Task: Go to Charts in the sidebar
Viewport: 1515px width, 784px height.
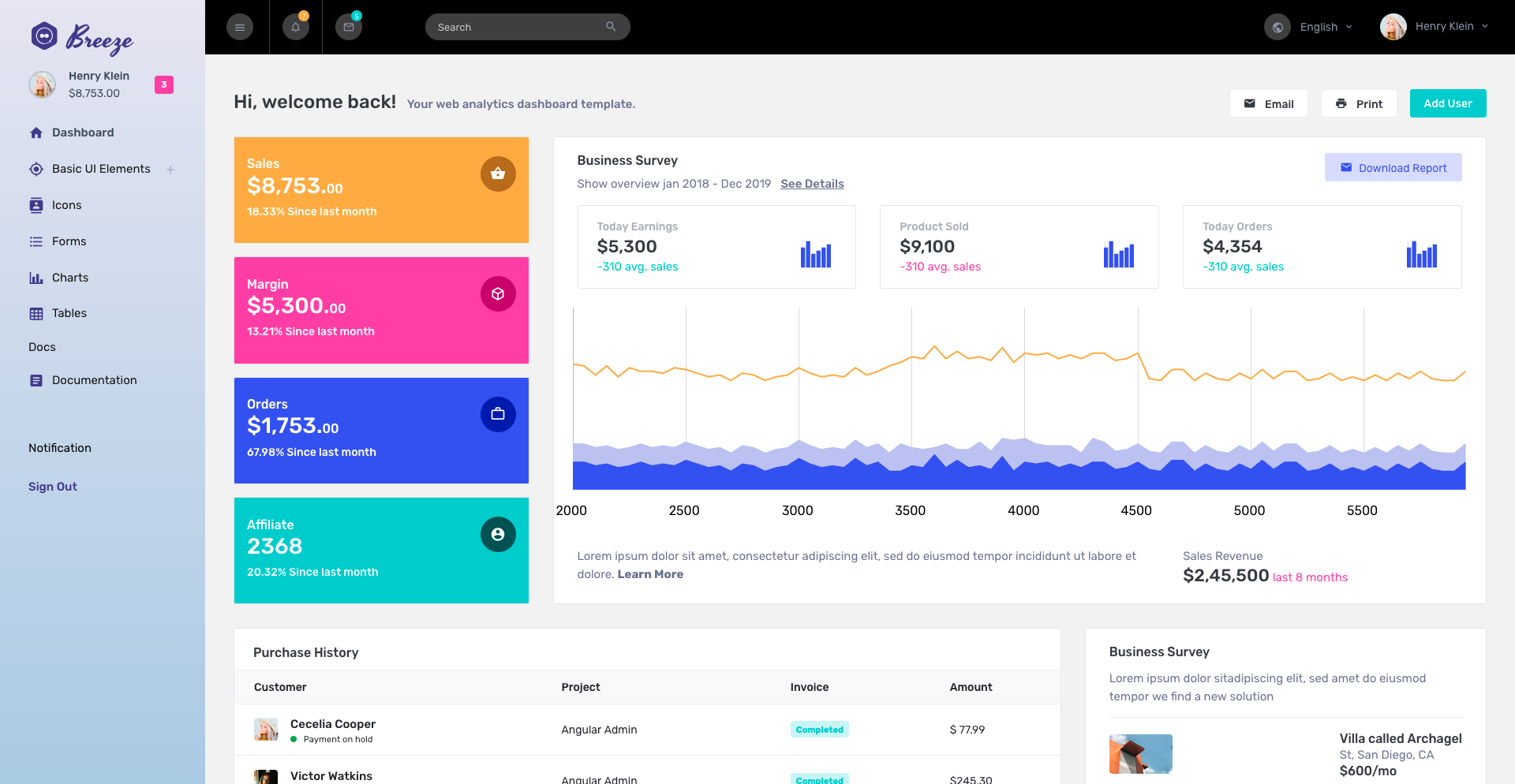Action: [69, 278]
